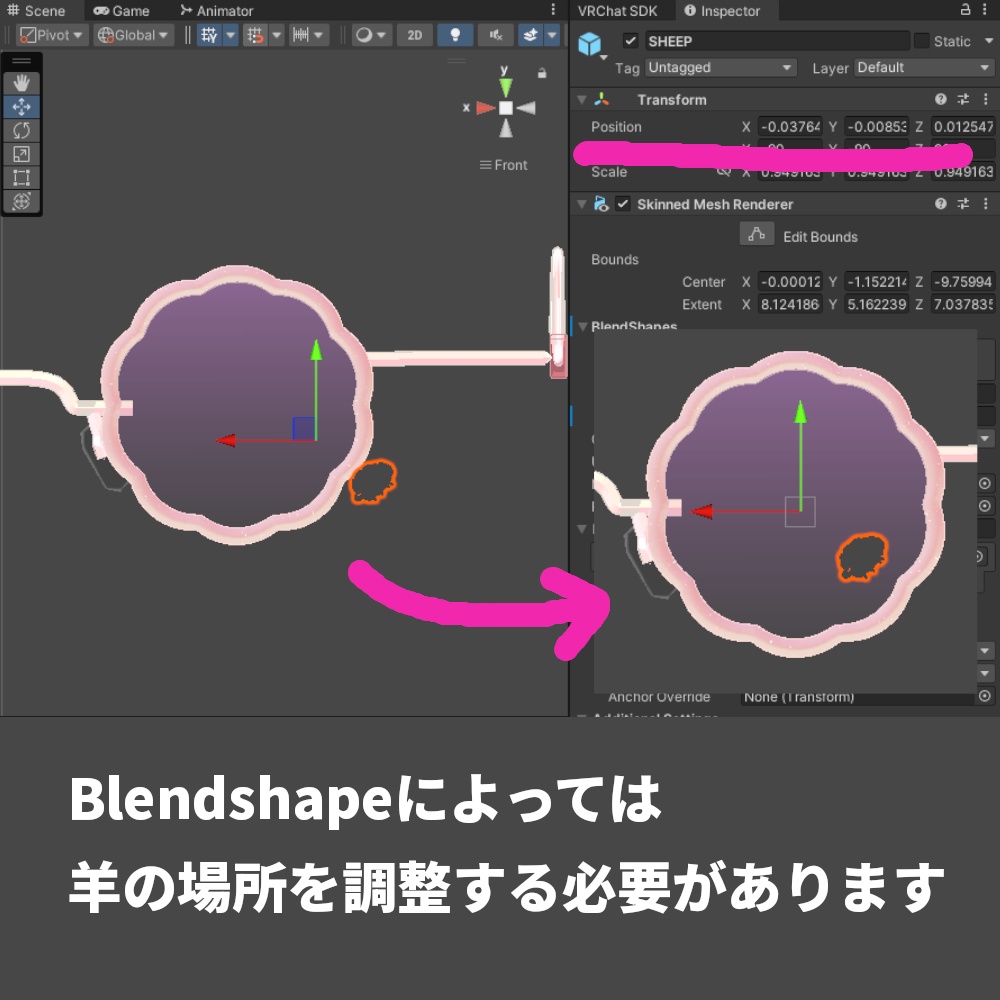Open Inspector panel more options menu

point(986,10)
